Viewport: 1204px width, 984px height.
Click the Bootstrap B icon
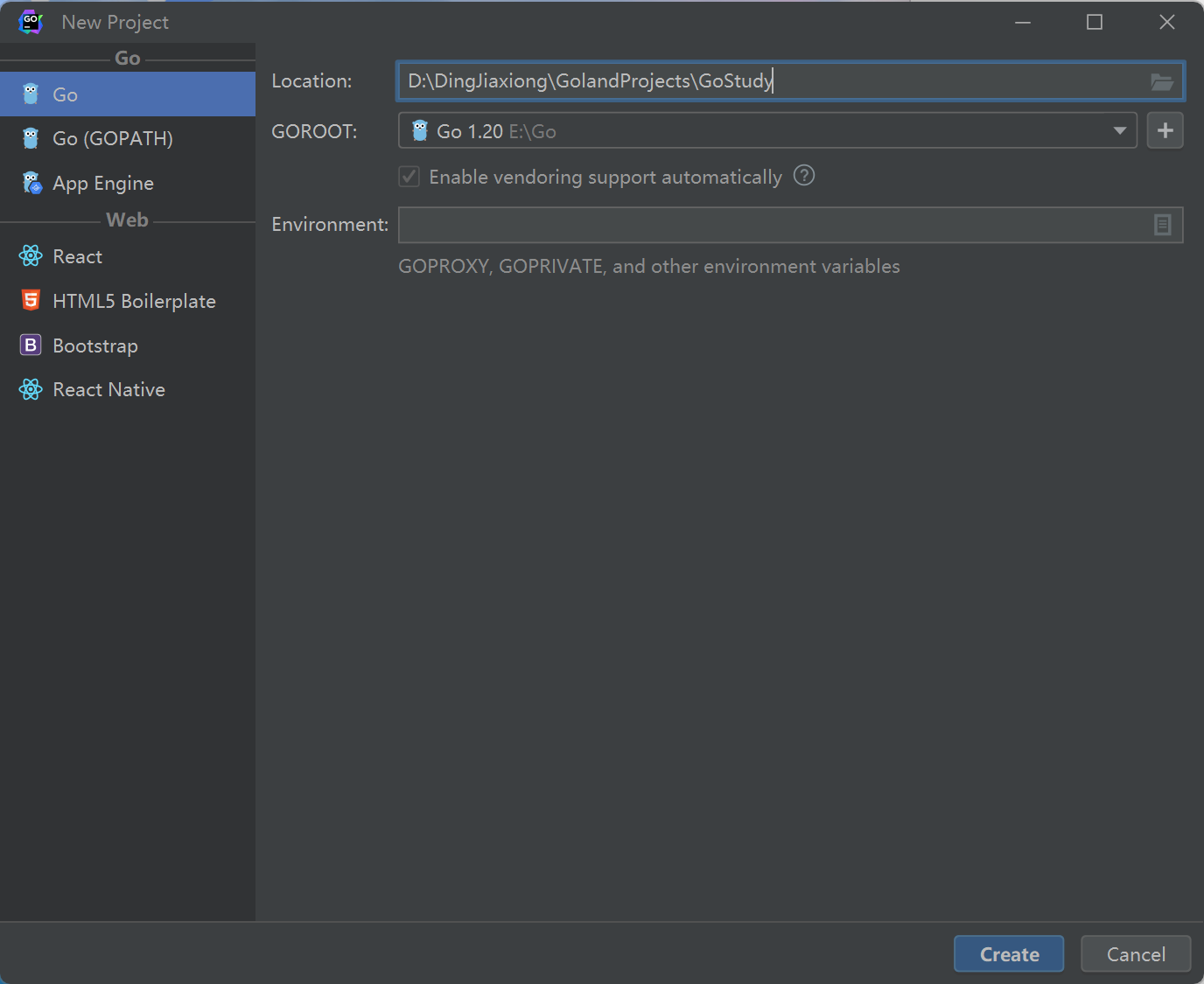coord(31,345)
